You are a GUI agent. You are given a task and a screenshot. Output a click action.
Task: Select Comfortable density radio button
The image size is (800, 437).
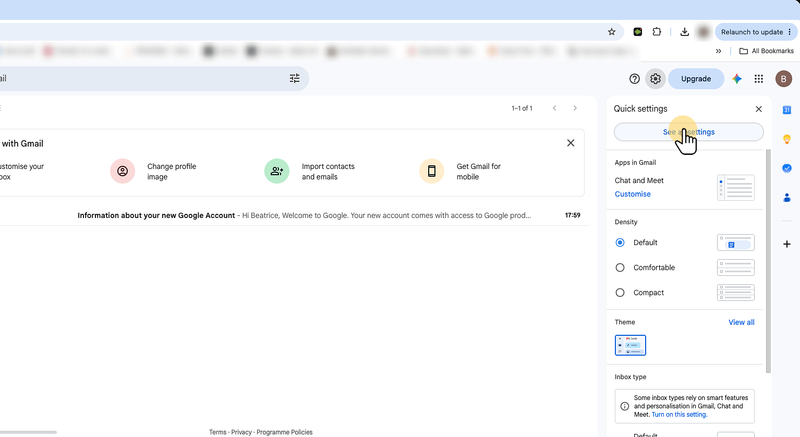[x=620, y=268]
